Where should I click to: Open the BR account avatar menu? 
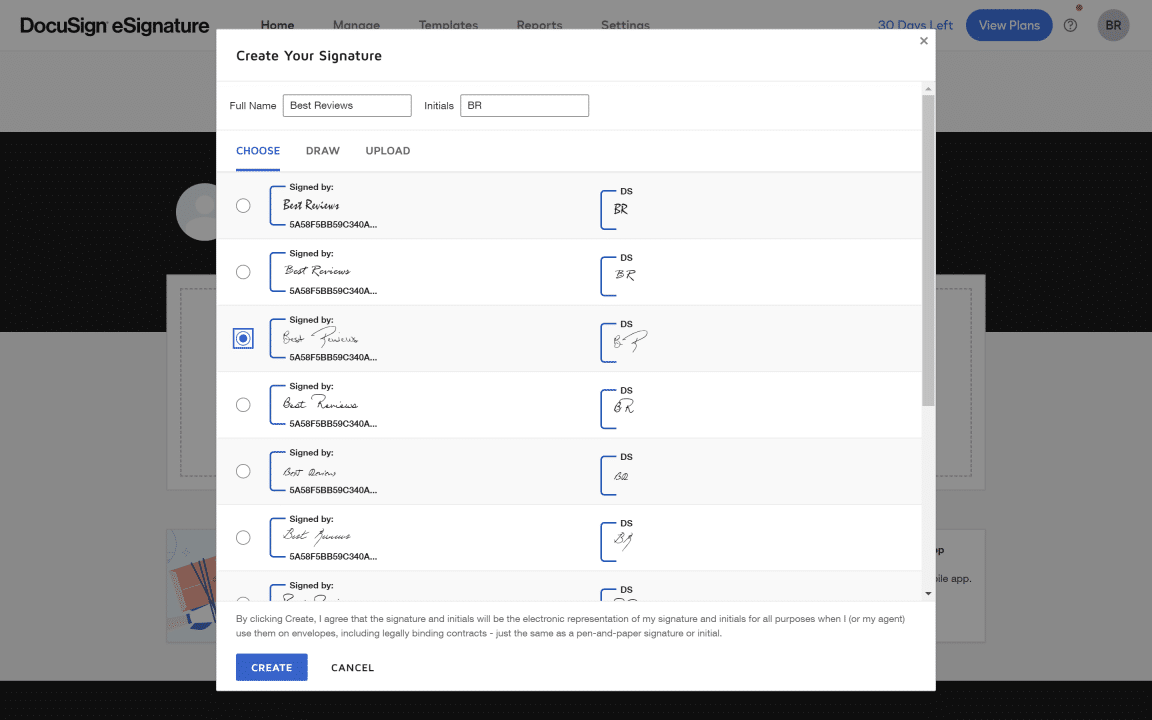[1113, 25]
